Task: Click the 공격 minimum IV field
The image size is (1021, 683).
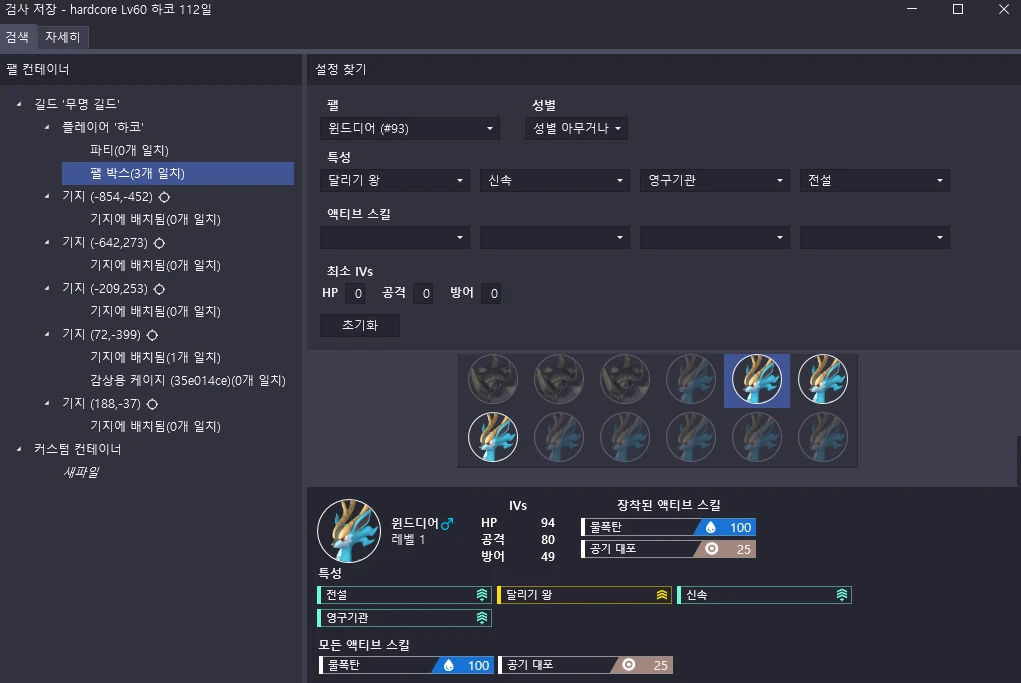Action: coord(423,294)
